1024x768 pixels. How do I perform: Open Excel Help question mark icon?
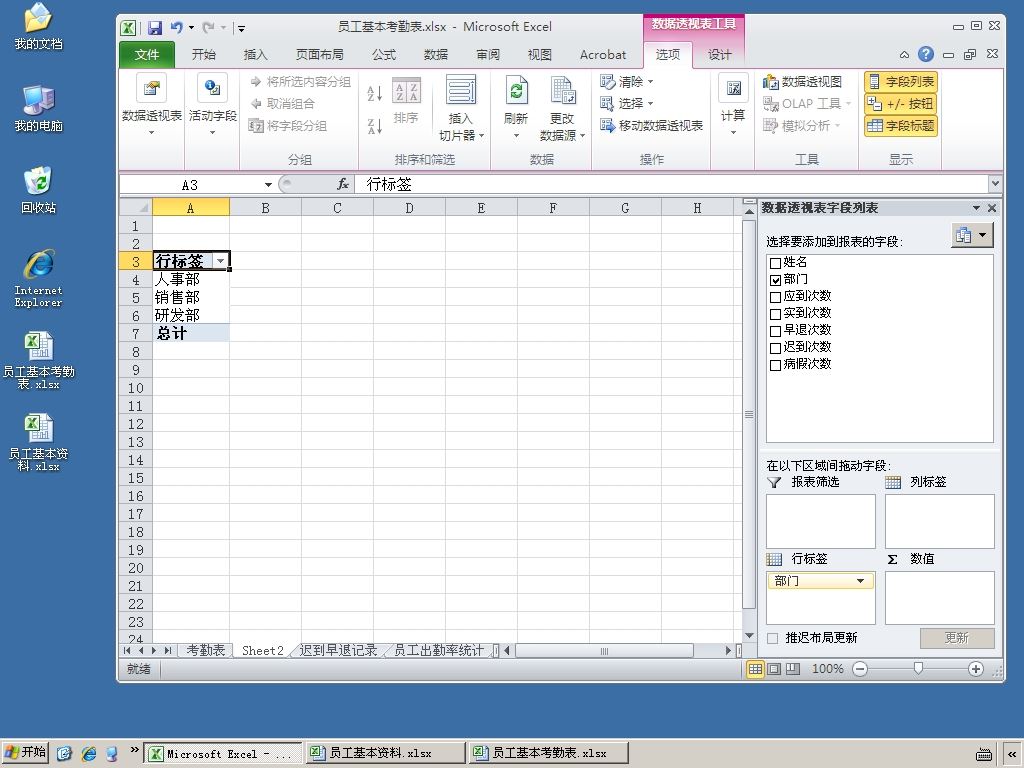925,54
